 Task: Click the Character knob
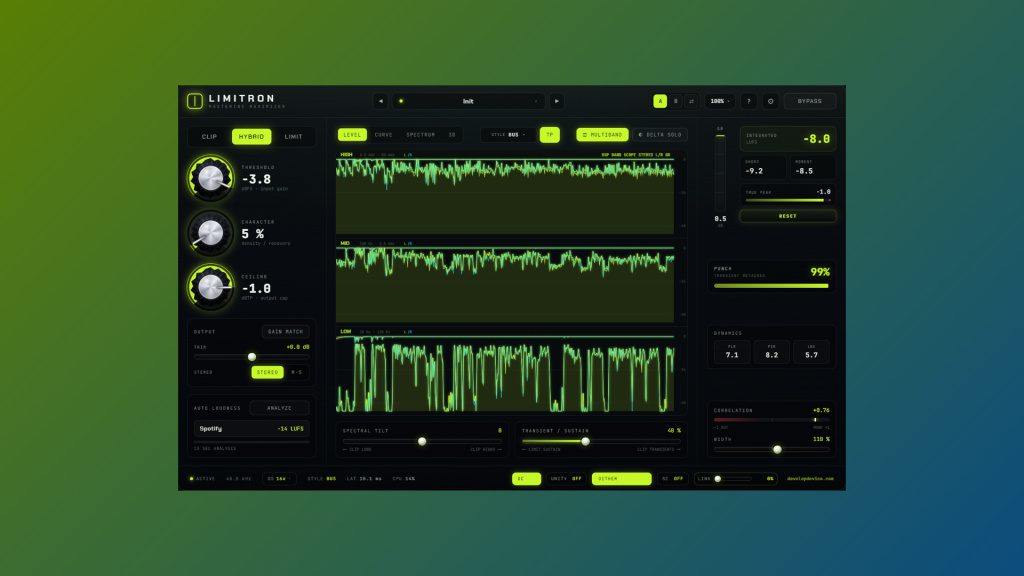[210, 232]
